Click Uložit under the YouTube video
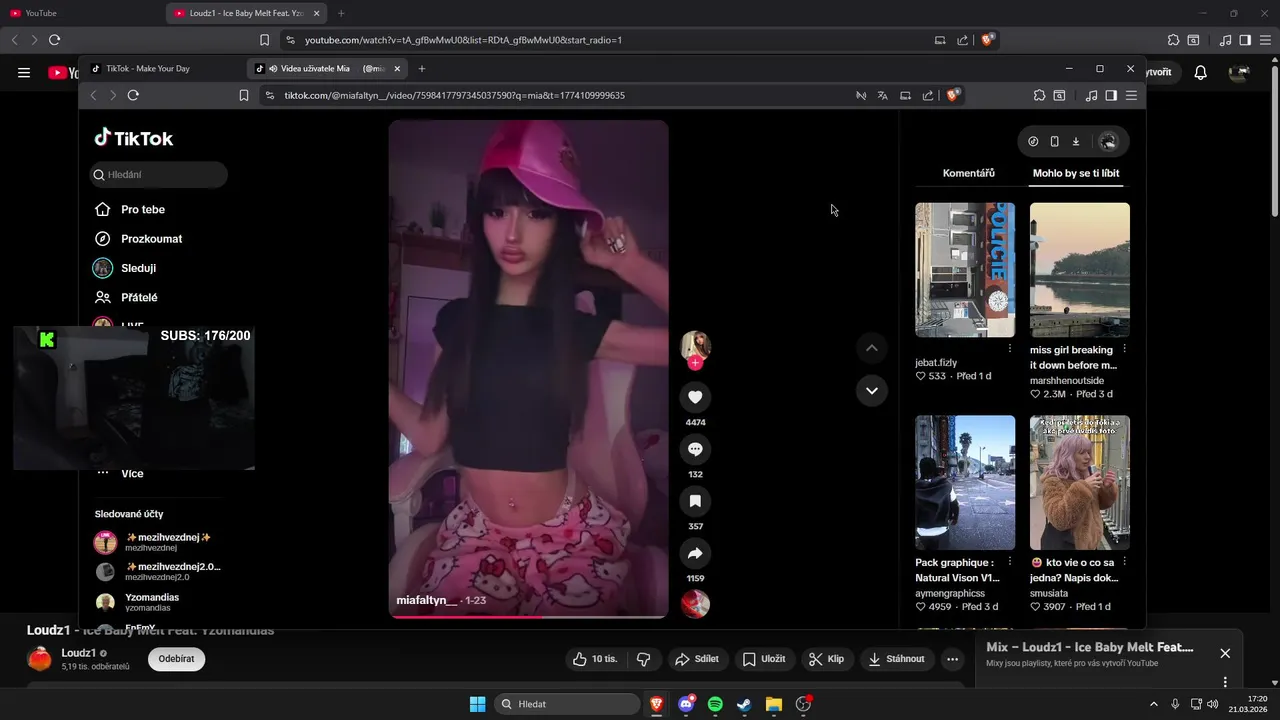Screen dimensions: 1280x720 click(x=764, y=659)
